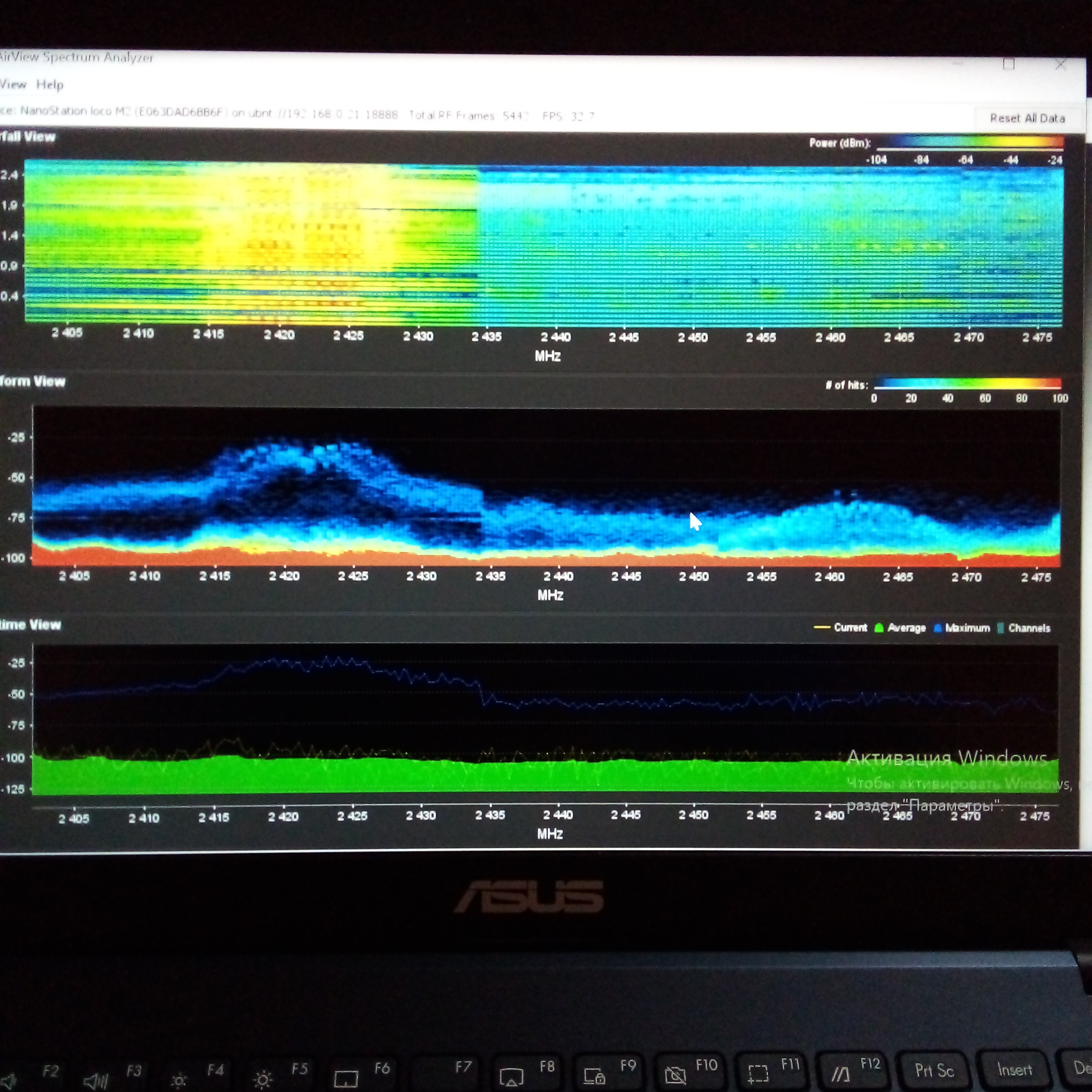Open the View menu
This screenshot has height=1092, width=1092.
pyautogui.click(x=12, y=85)
